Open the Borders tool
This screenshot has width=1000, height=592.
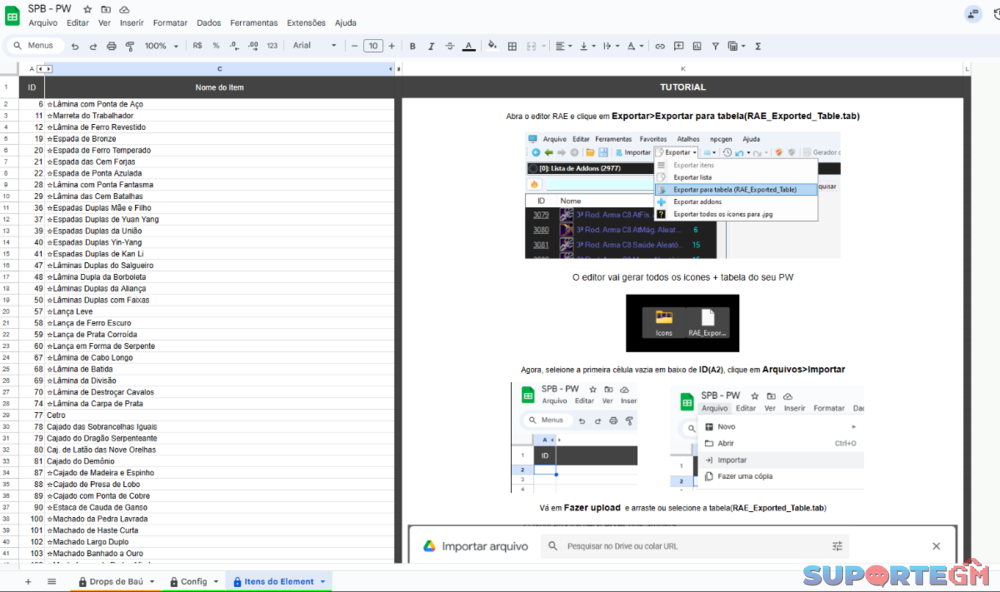click(x=512, y=46)
